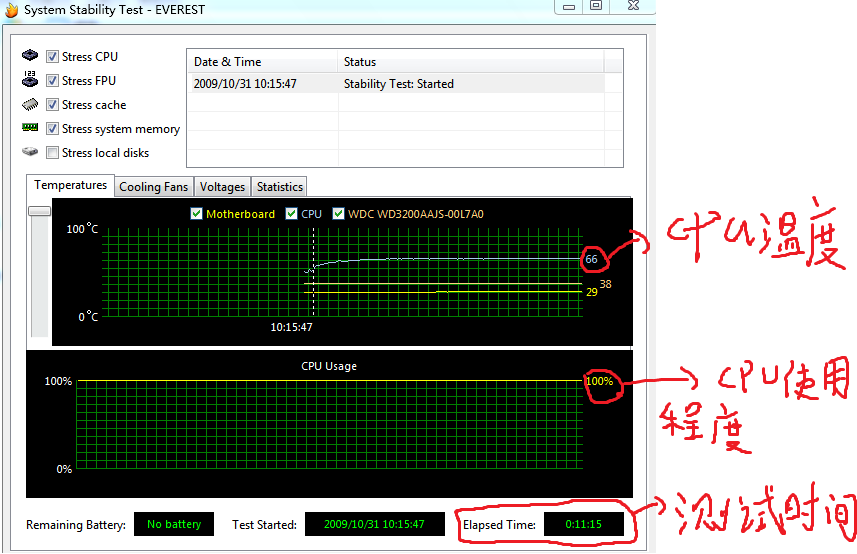This screenshot has width=857, height=554.
Task: Click the Test Started time value
Action: [374, 524]
